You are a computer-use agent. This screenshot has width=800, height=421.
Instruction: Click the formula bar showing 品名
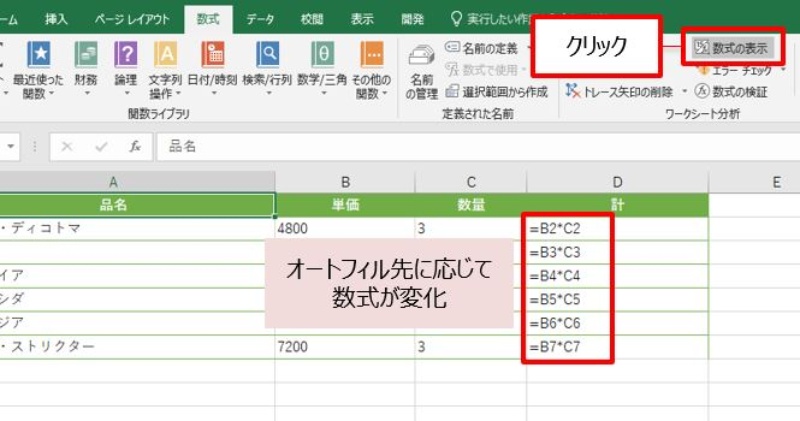478,147
